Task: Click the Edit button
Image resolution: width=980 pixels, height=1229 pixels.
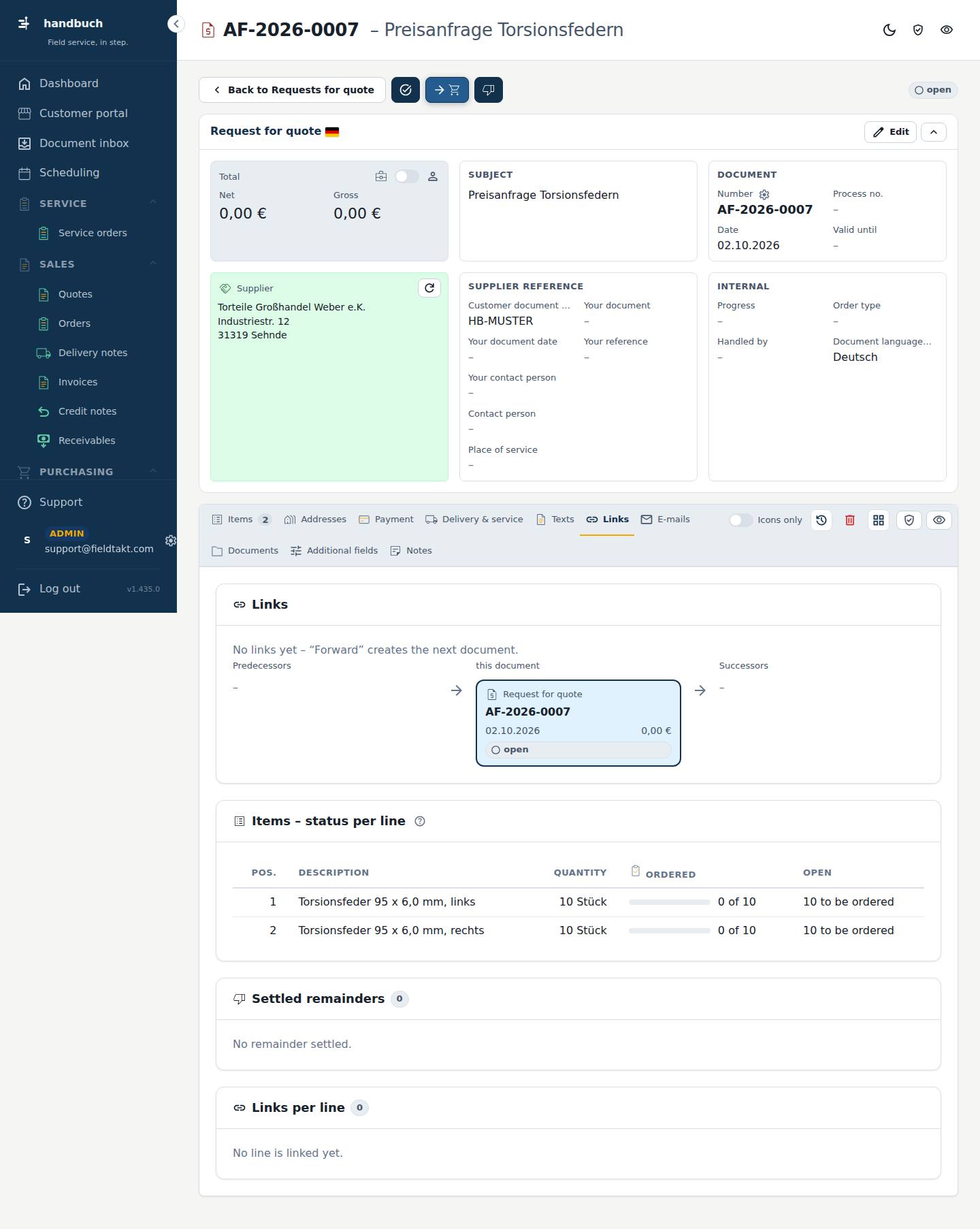Action: click(x=890, y=132)
